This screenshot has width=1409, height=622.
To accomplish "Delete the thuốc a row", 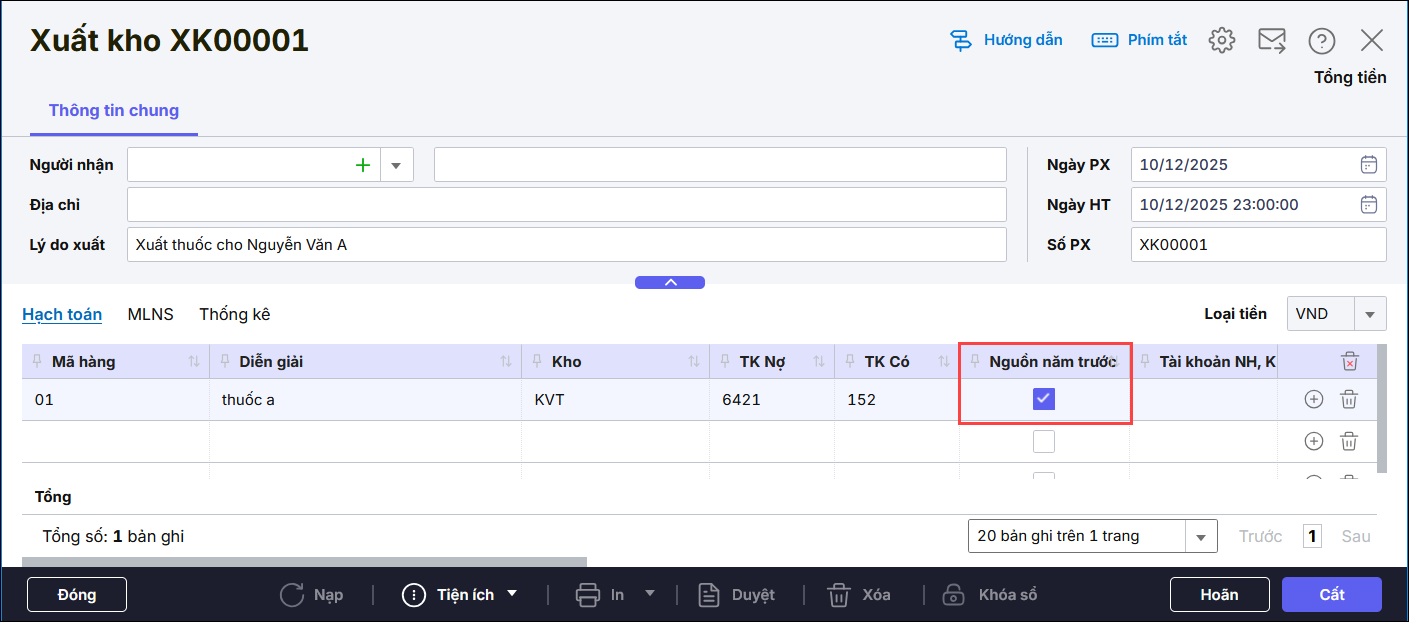I will point(1349,399).
